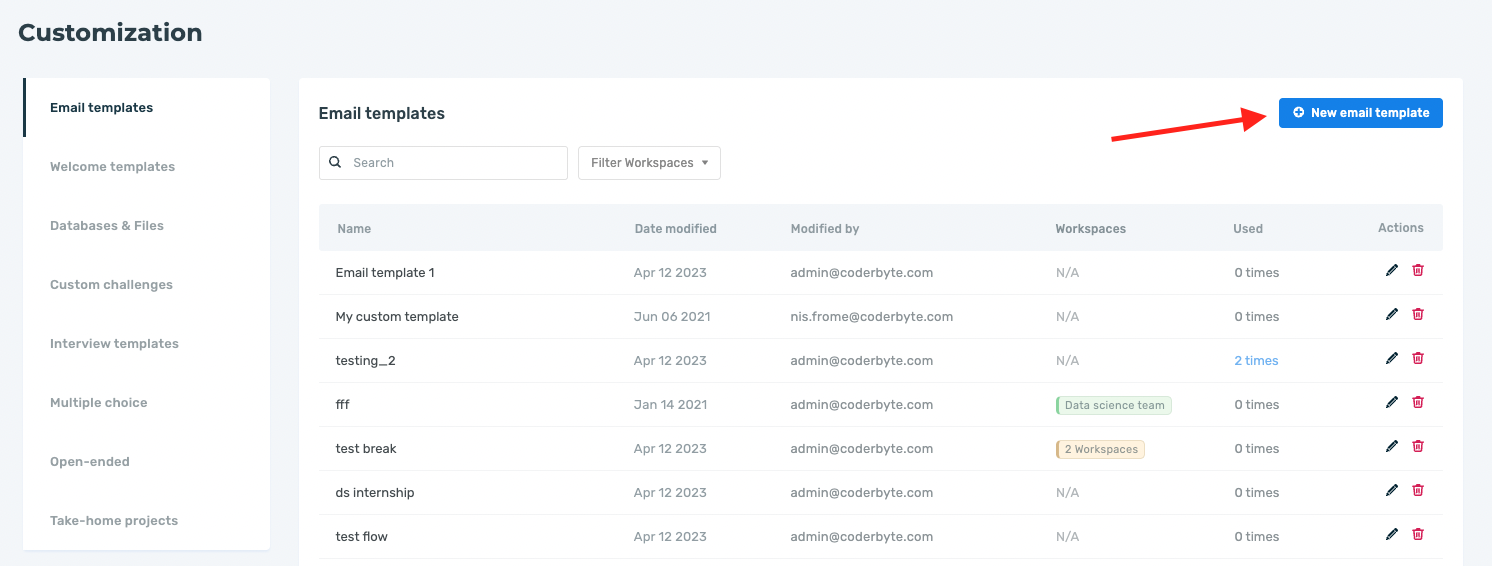The width and height of the screenshot is (1492, 566).
Task: Open the Welcome templates section
Action: [x=112, y=167]
